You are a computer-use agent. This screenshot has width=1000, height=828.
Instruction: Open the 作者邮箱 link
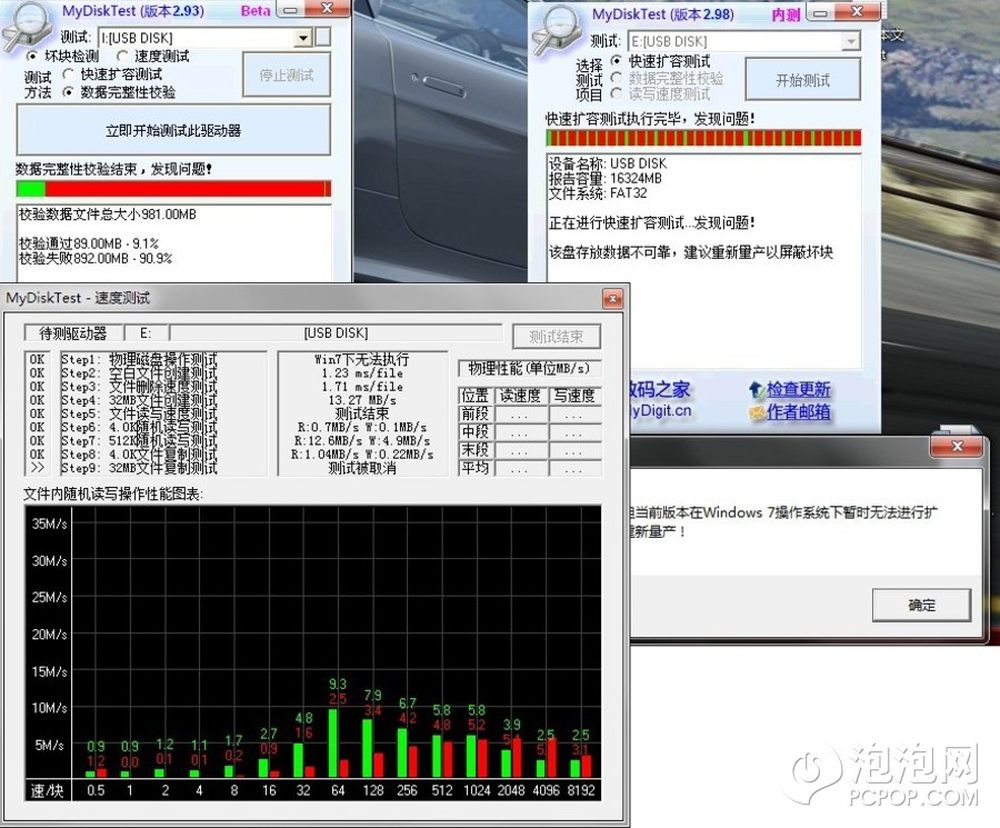point(798,412)
